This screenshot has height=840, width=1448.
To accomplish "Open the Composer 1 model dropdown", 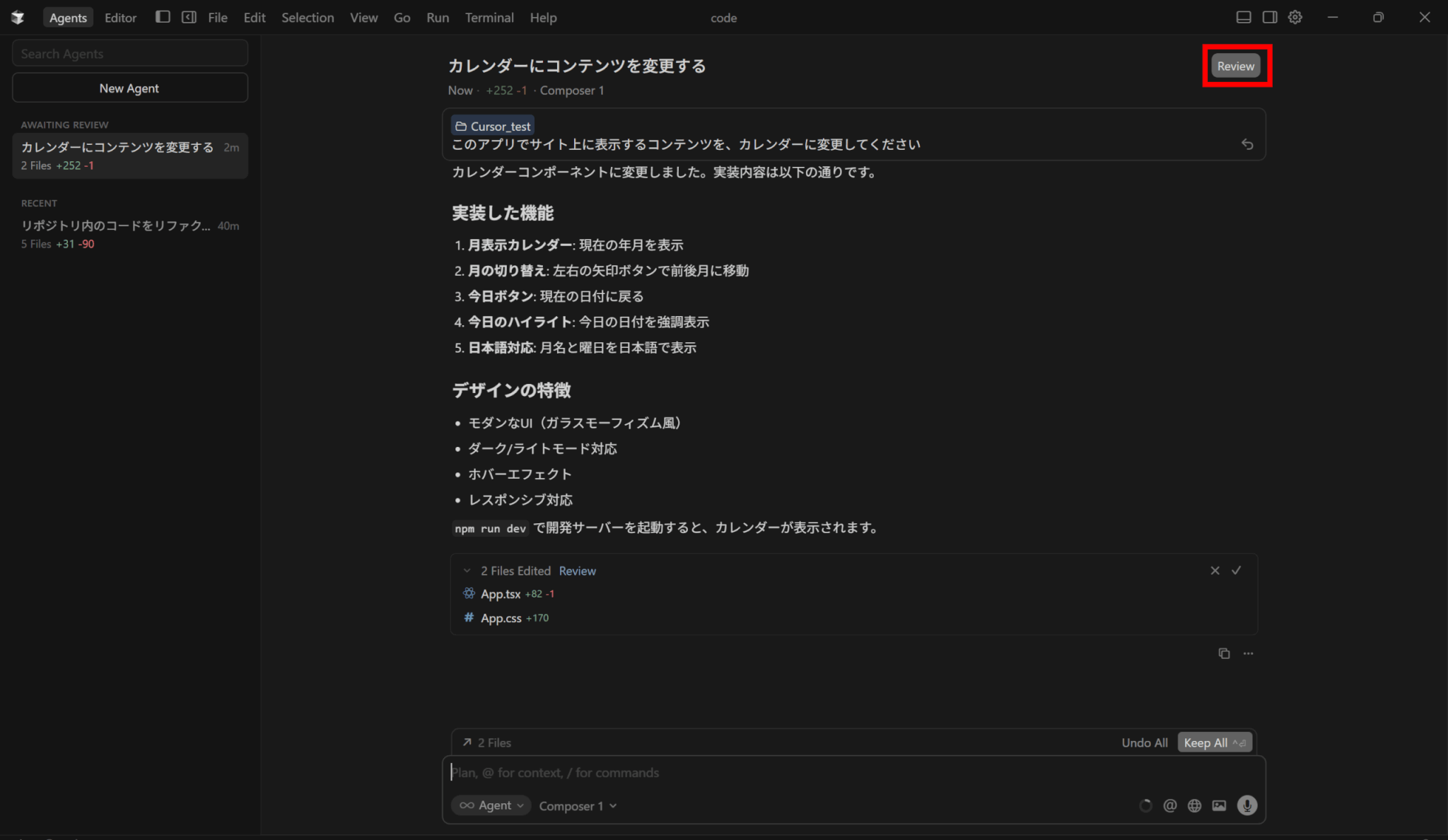I will click(x=578, y=806).
